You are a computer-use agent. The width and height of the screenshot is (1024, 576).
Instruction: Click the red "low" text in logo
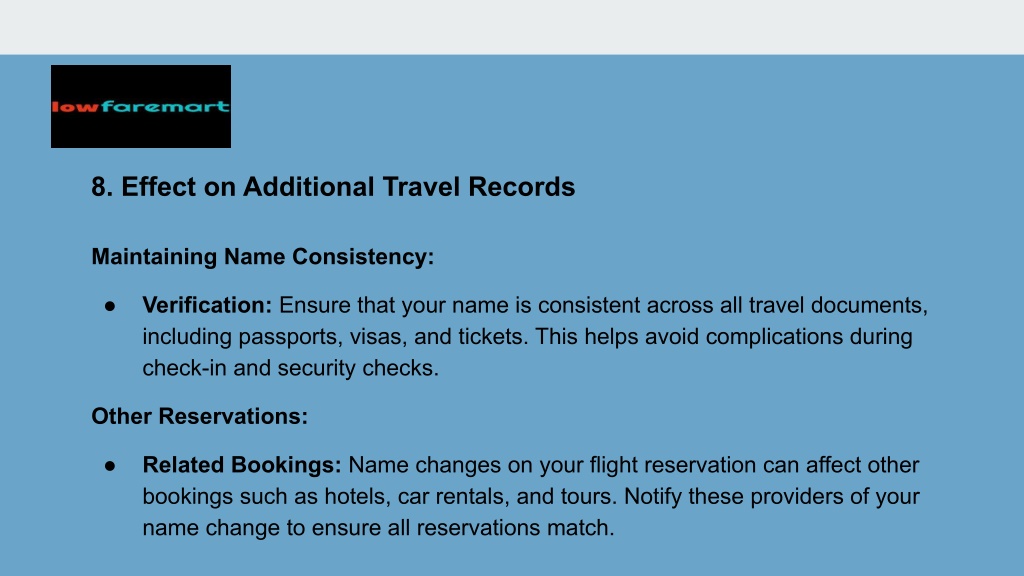(x=75, y=107)
